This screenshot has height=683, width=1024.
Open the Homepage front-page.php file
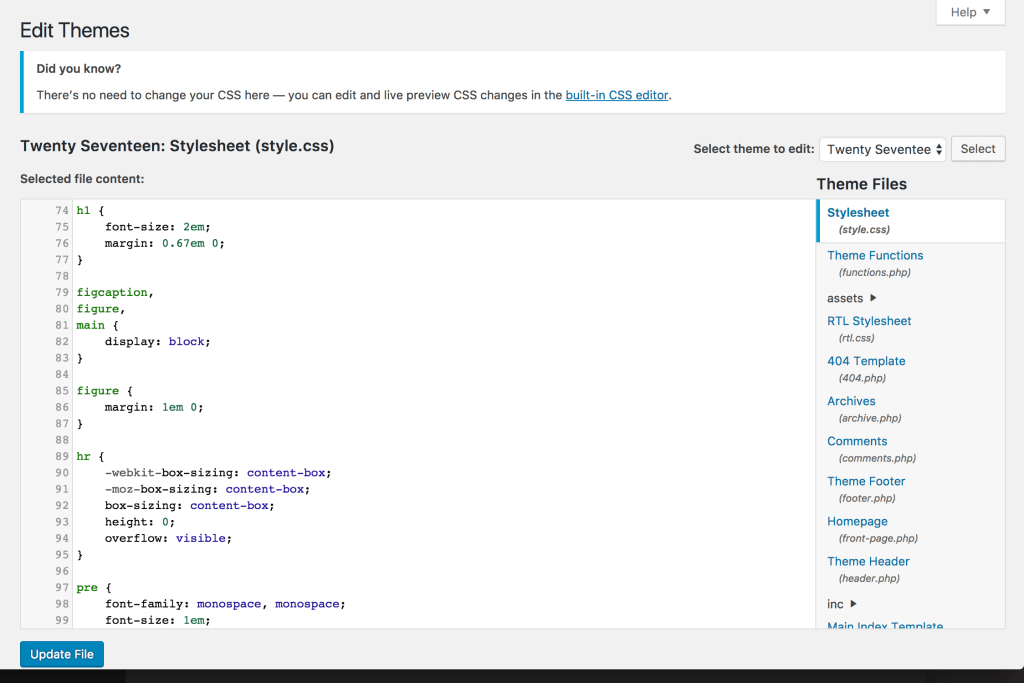click(x=857, y=521)
